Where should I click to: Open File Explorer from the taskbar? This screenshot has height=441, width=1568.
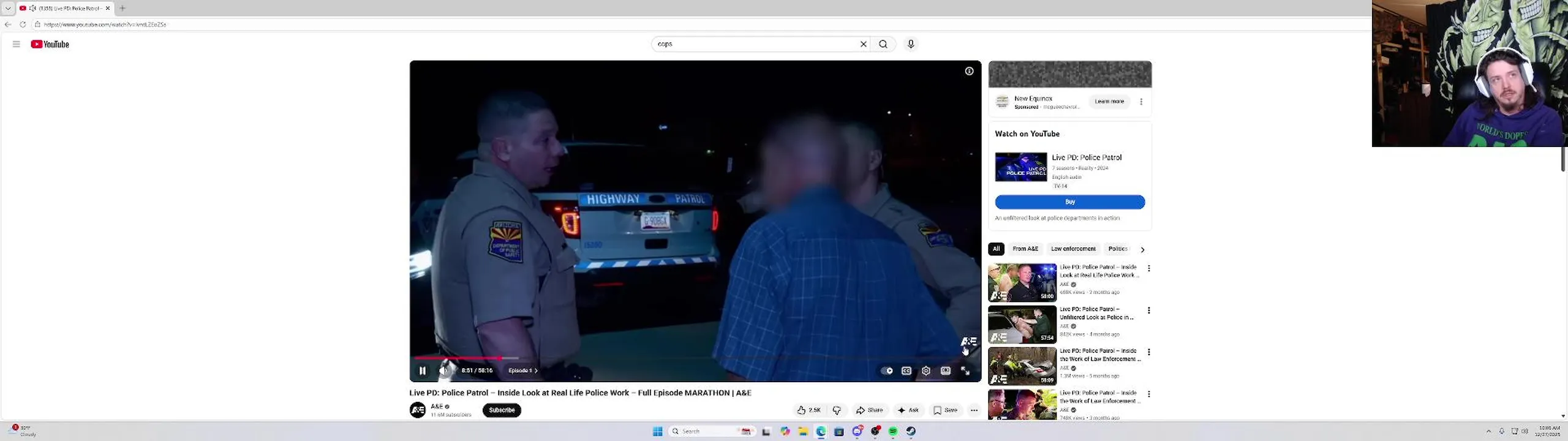click(x=803, y=431)
